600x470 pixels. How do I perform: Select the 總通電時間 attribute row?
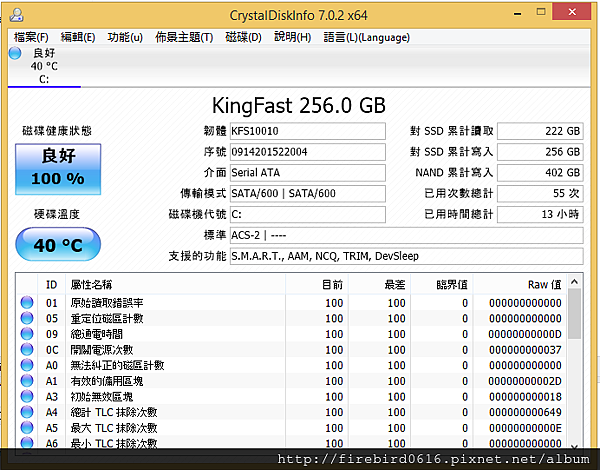click(291, 334)
